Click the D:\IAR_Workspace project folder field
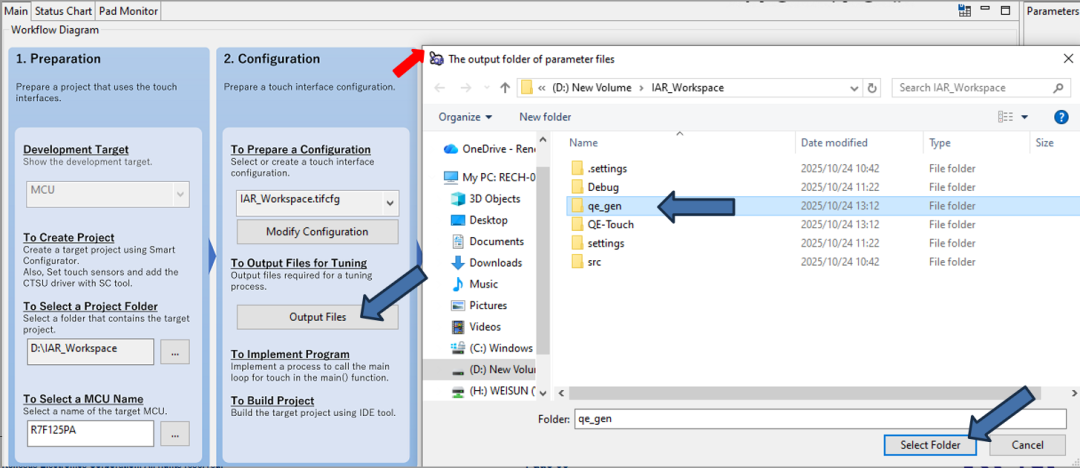This screenshot has height=468, width=1080. coord(90,352)
